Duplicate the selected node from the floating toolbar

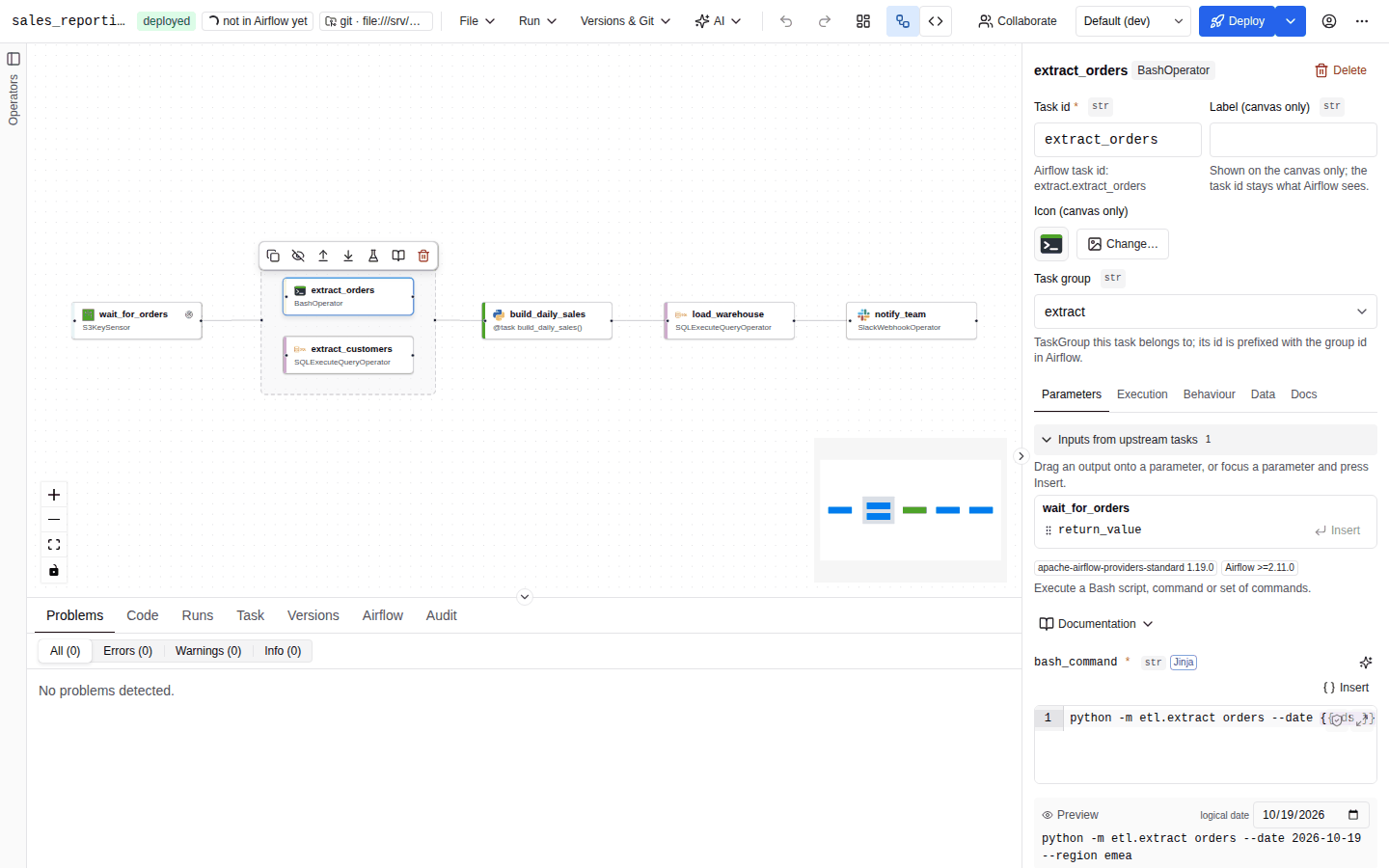(273, 256)
